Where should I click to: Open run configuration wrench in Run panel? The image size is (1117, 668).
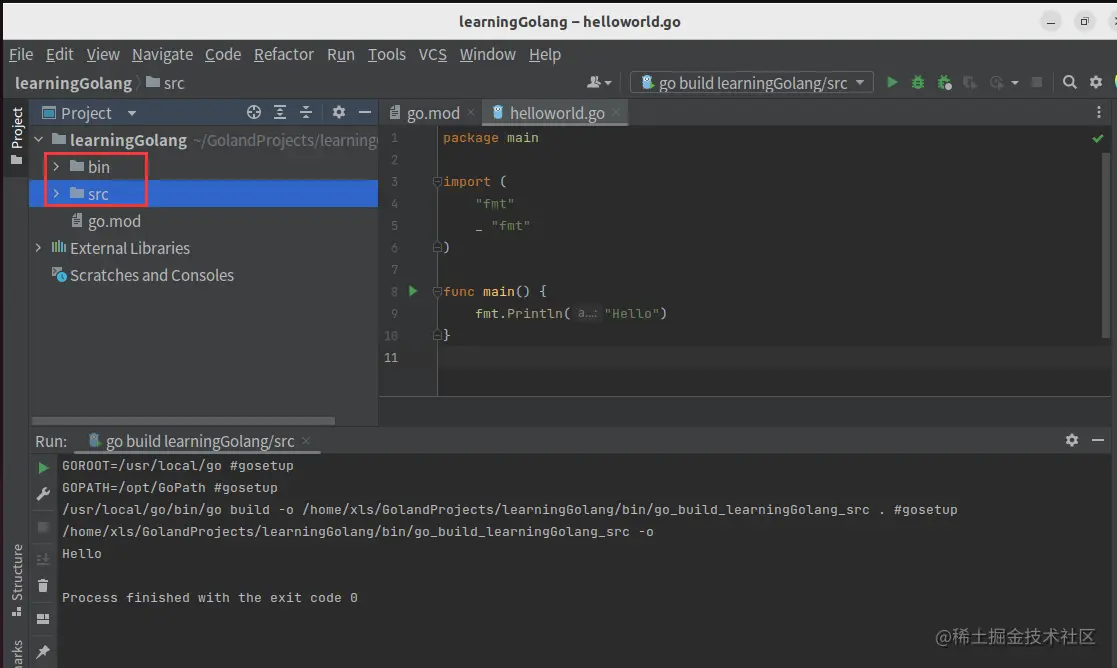(x=43, y=494)
